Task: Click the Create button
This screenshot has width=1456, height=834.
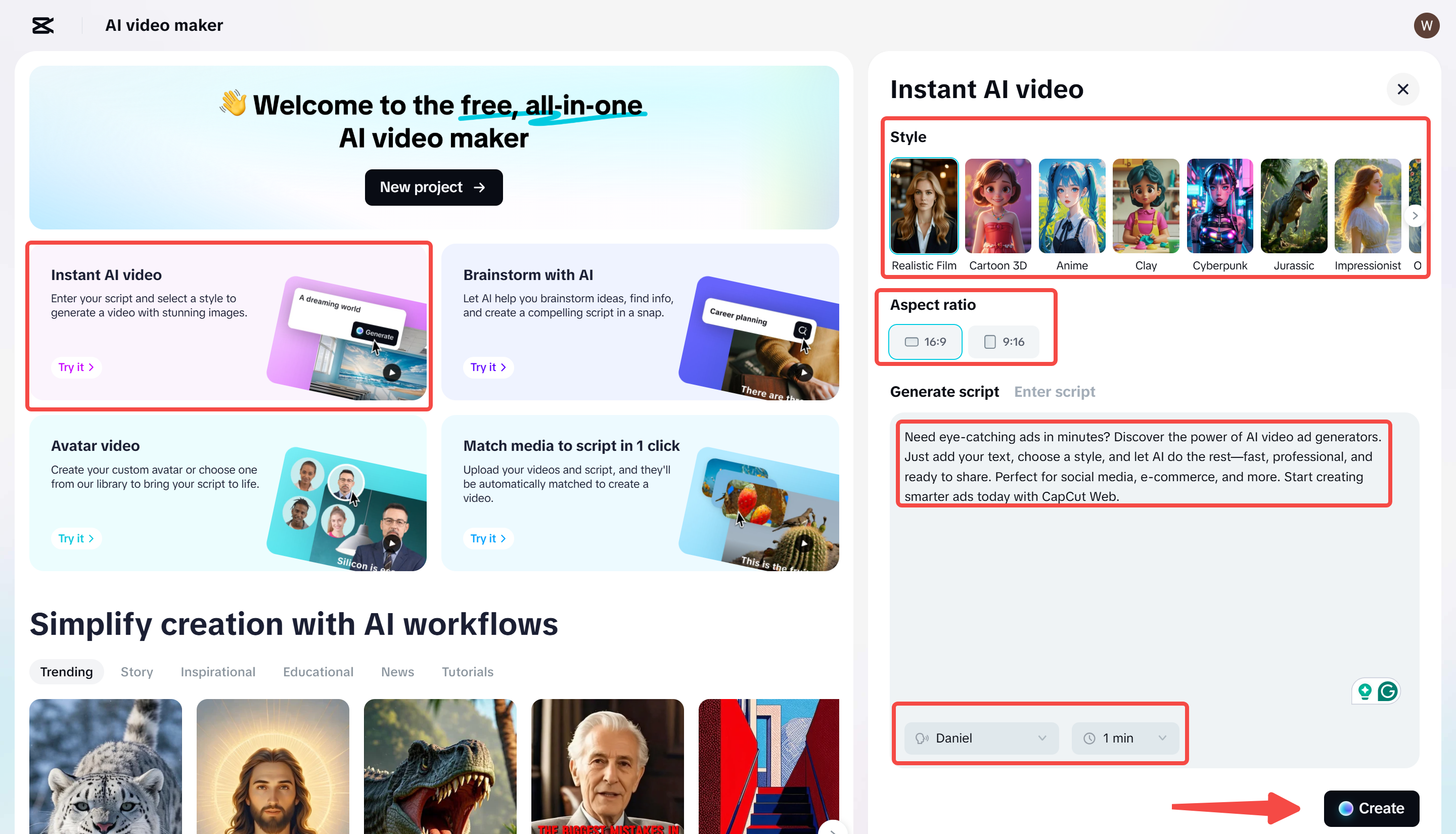Action: pos(1371,808)
